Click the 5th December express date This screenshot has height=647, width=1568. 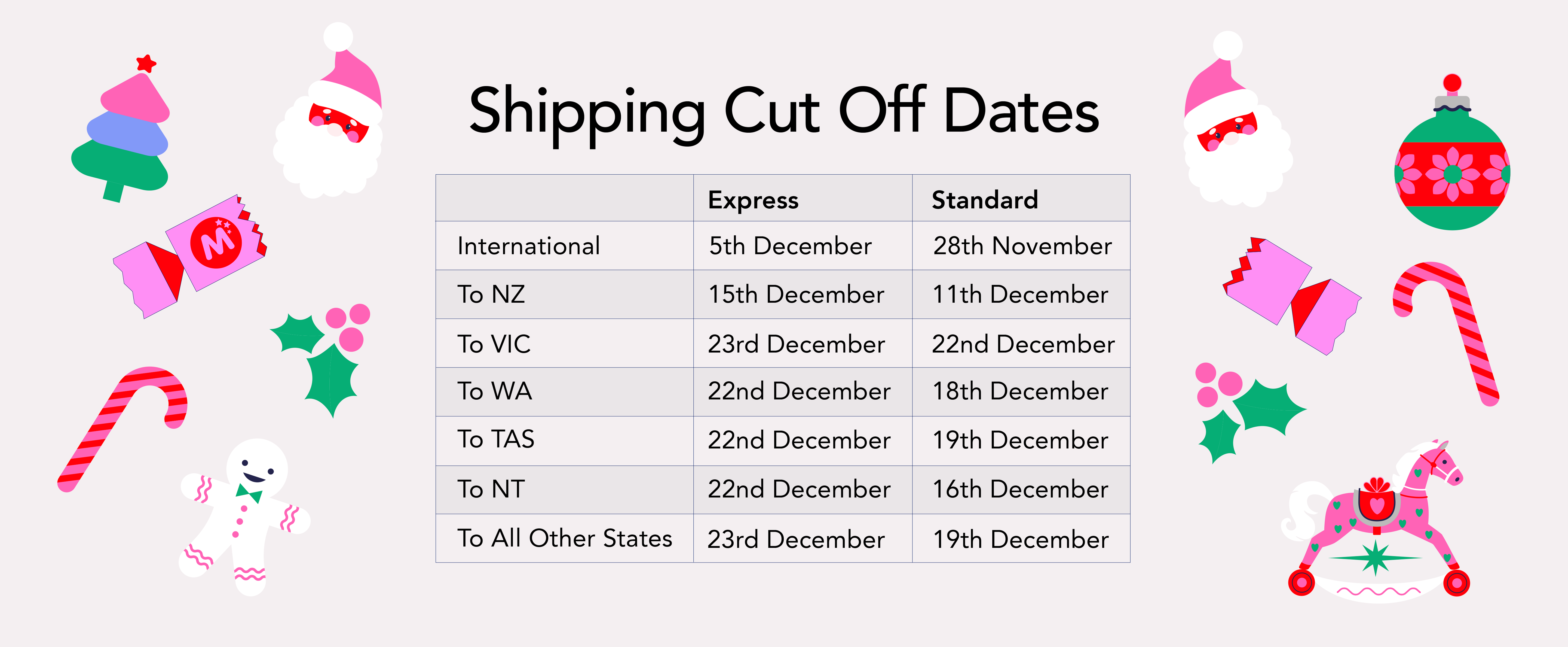click(x=790, y=246)
